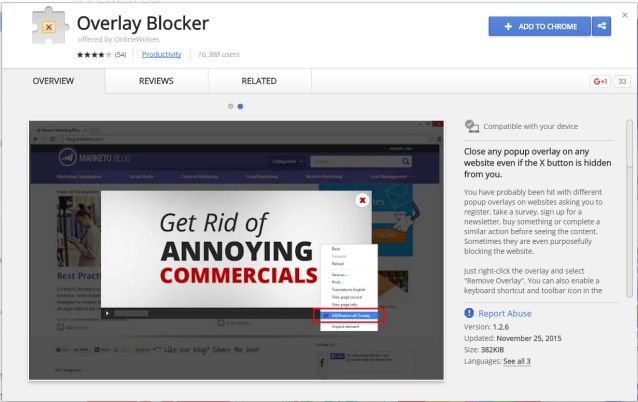Click the Version: 1.2.6 text
This screenshot has width=638, height=402.
[486, 327]
